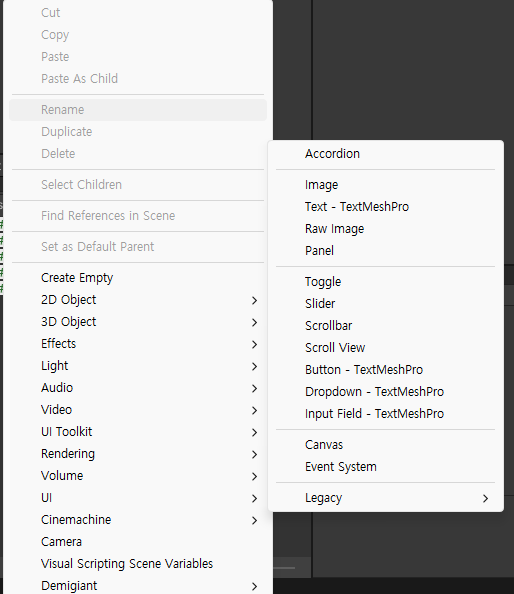Create an Image UI element

pos(386,184)
